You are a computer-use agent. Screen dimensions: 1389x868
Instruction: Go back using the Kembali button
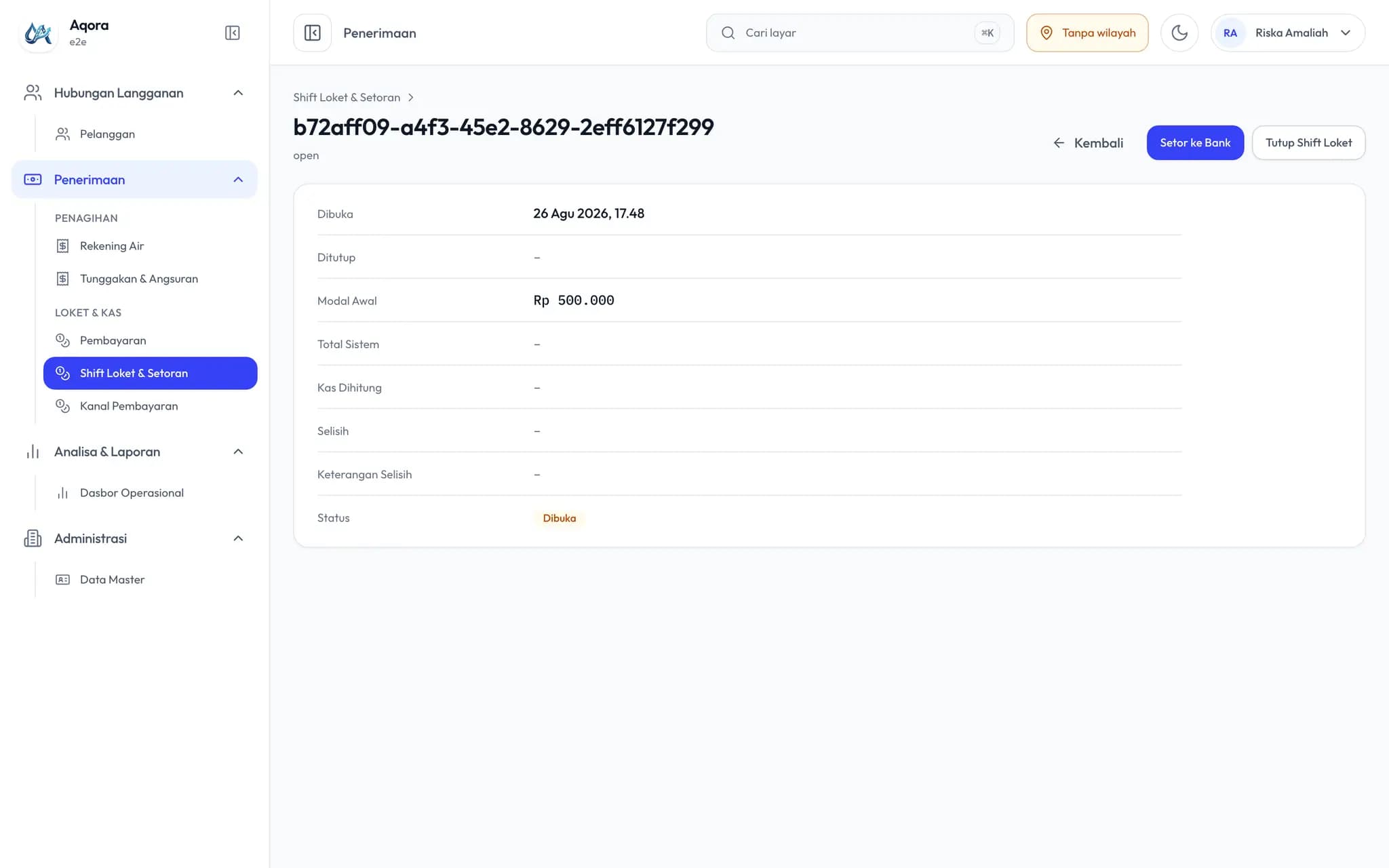click(1089, 143)
